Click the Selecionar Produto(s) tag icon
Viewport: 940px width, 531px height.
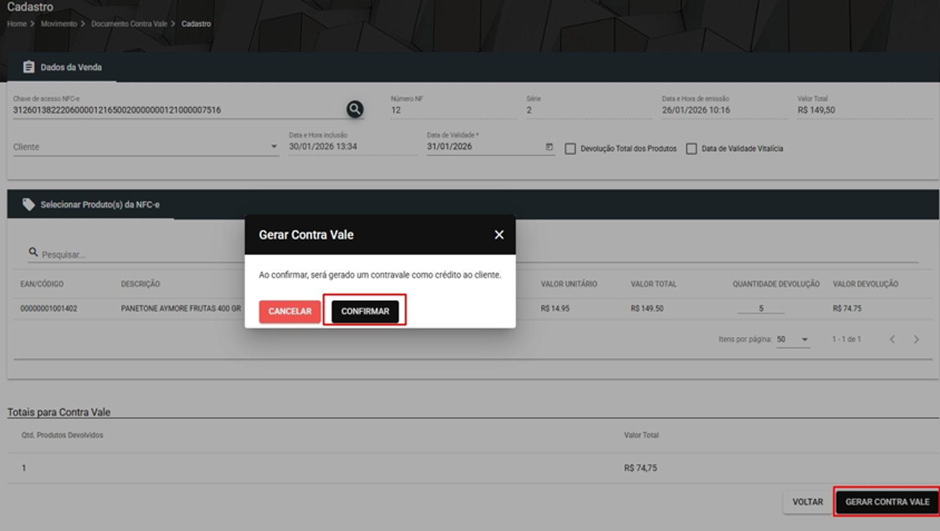pos(28,204)
